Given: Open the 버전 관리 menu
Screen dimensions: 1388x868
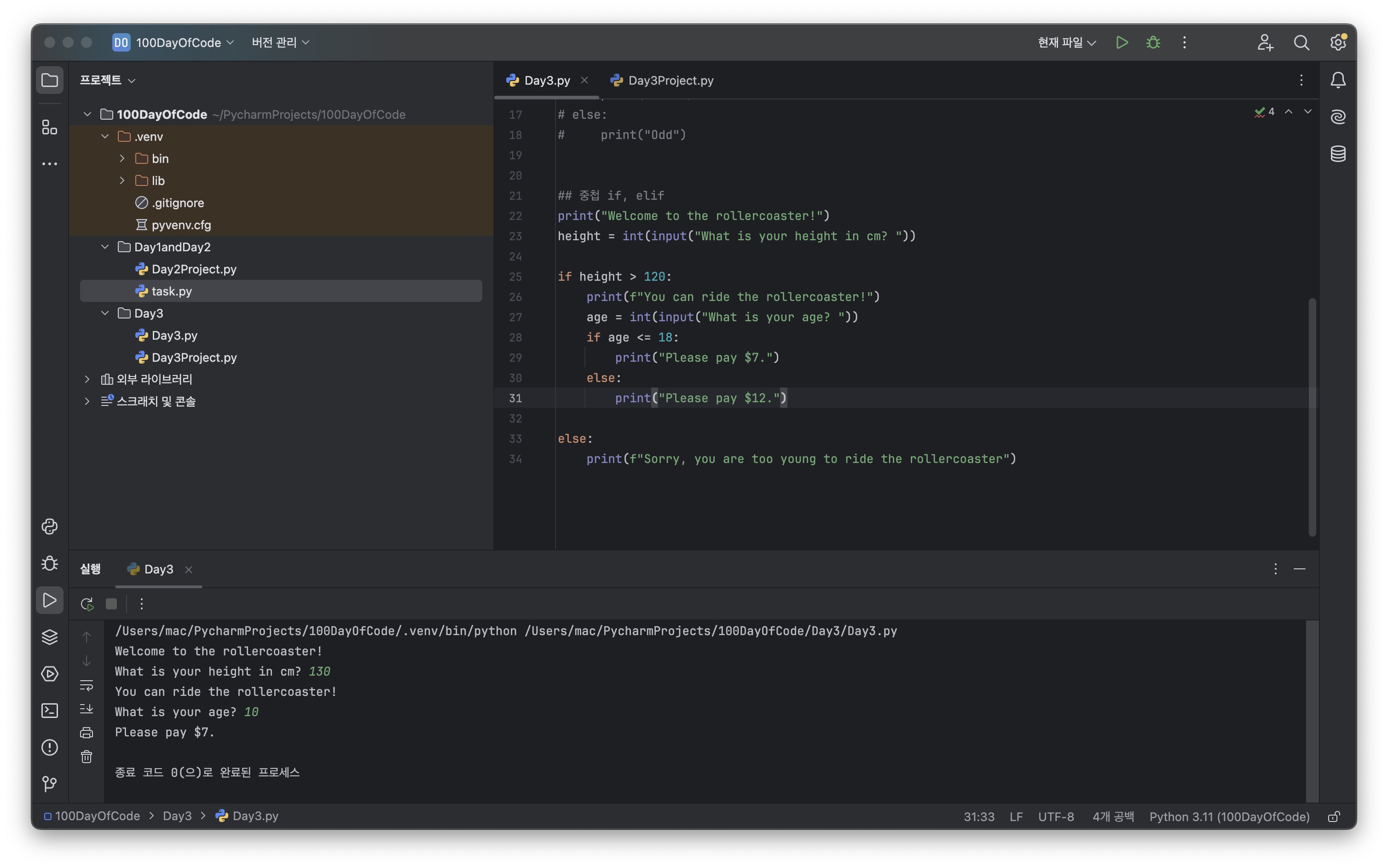Looking at the screenshot, I should (x=280, y=42).
